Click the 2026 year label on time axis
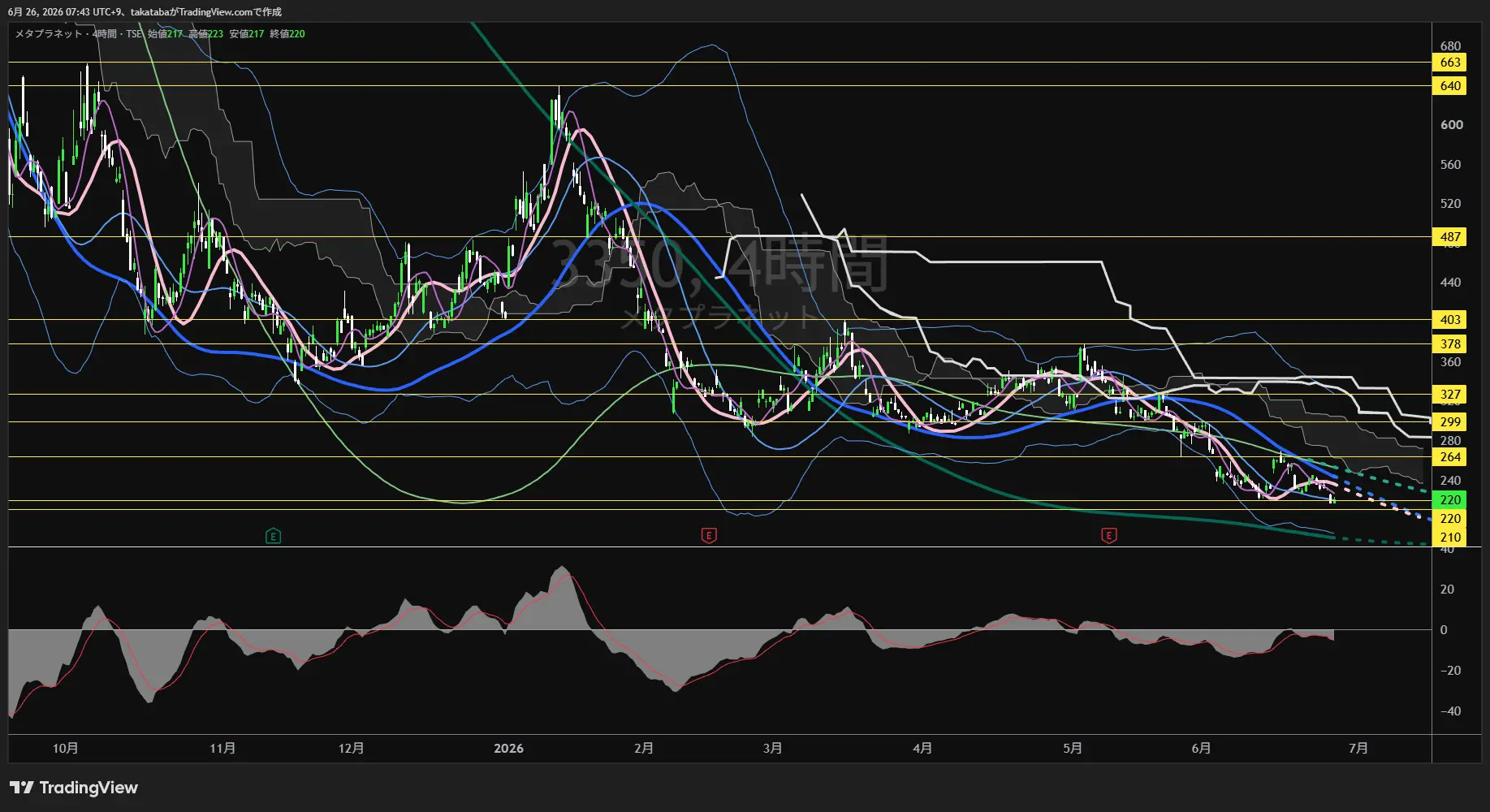This screenshot has height=812, width=1490. pyautogui.click(x=508, y=748)
